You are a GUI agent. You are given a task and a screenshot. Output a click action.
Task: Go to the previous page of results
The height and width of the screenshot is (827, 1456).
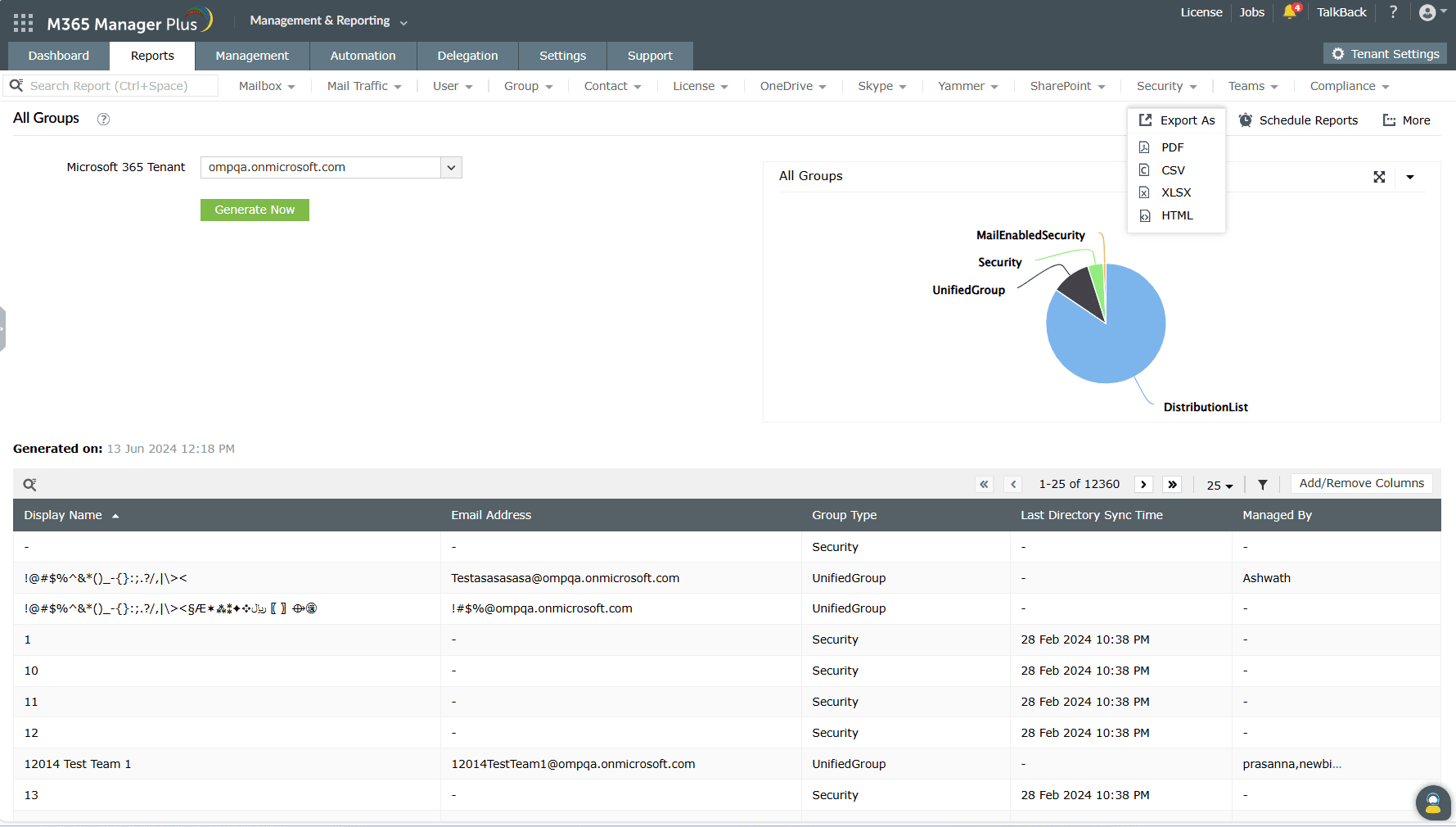(x=1013, y=484)
